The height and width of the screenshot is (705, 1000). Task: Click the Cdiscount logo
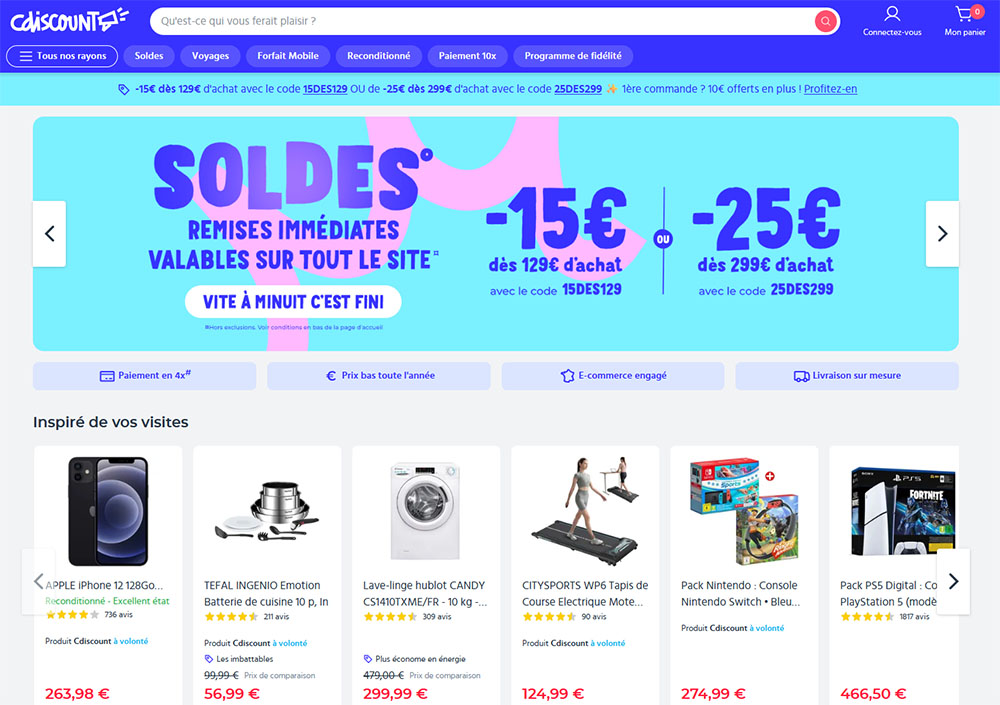click(x=70, y=20)
